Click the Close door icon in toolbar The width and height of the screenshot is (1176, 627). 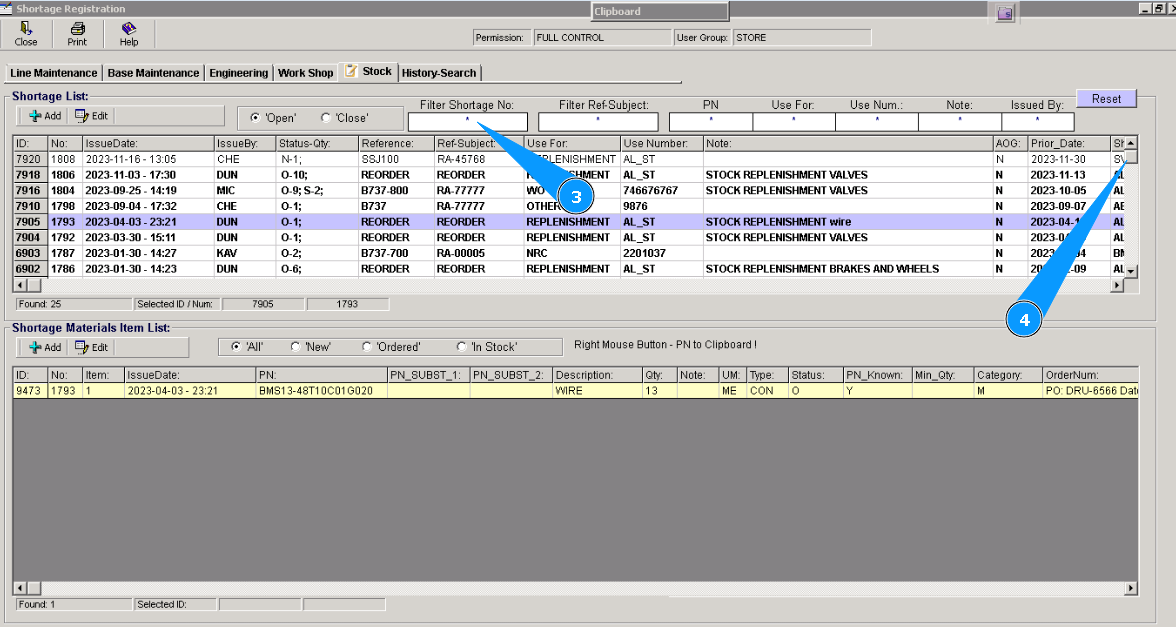(26, 29)
